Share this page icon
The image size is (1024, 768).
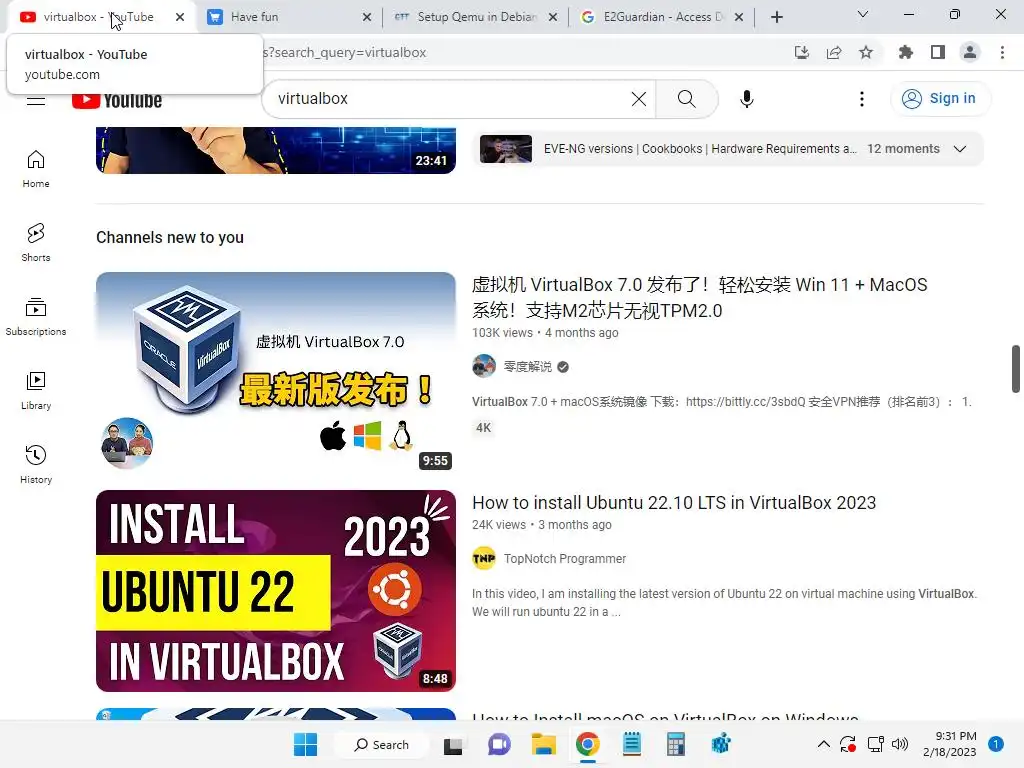coord(834,52)
